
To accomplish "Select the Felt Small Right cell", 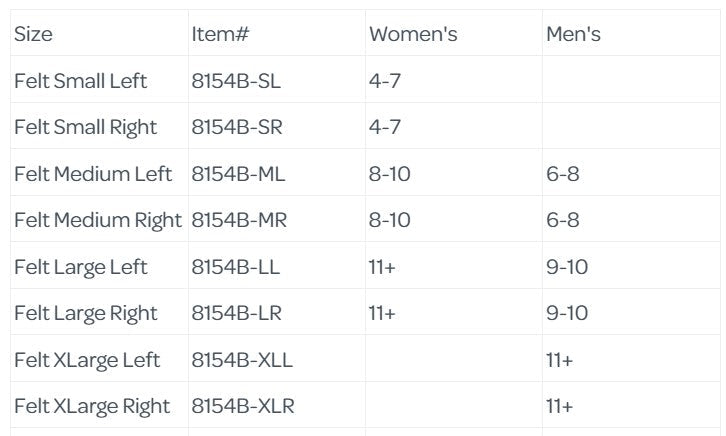I will (x=85, y=127).
